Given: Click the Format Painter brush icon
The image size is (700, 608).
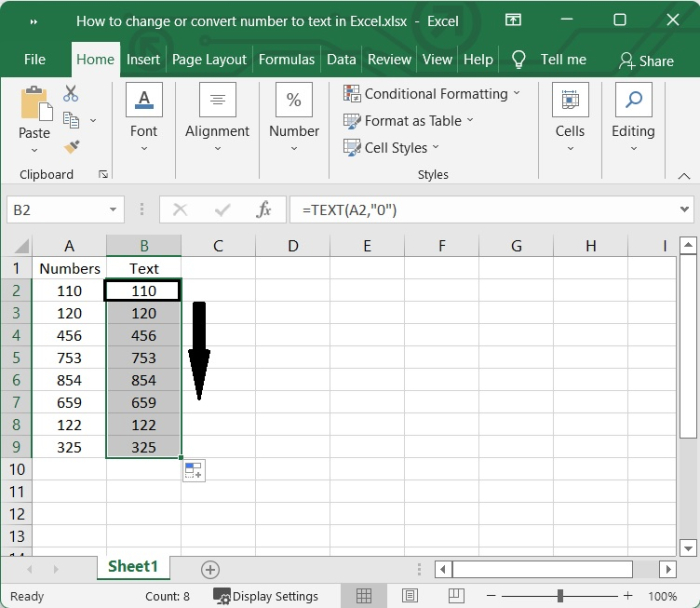Looking at the screenshot, I should click(71, 147).
